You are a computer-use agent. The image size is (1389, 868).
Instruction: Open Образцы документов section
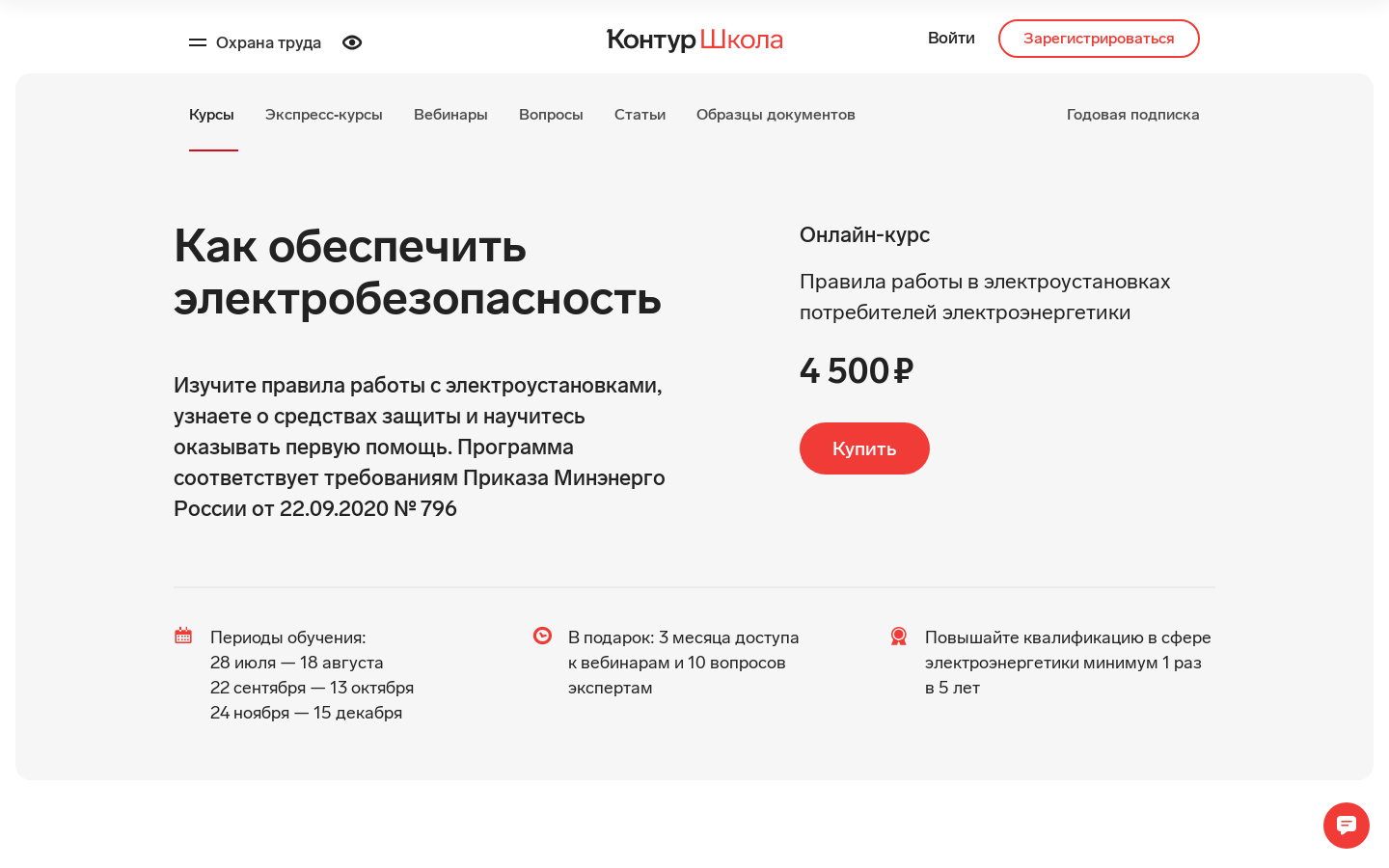point(776,115)
